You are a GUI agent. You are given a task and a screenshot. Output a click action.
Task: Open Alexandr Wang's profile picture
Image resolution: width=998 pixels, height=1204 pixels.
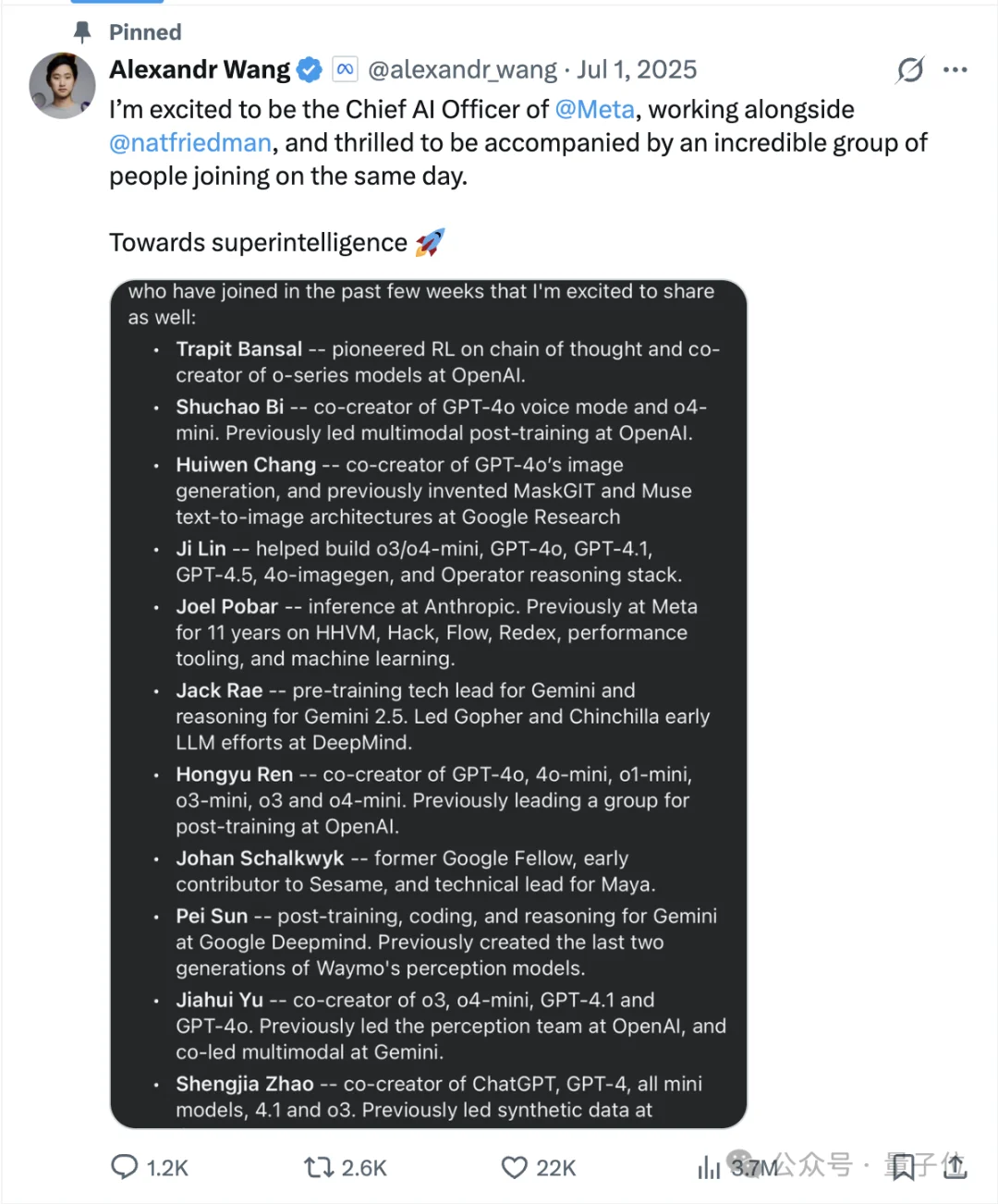[x=62, y=86]
